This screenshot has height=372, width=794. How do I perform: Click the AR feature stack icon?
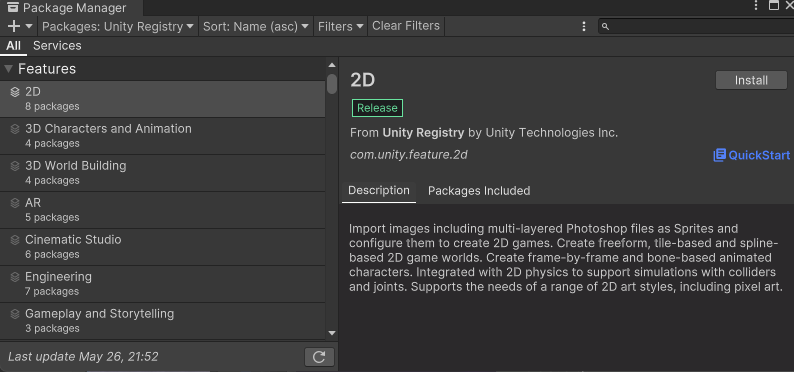pos(15,203)
